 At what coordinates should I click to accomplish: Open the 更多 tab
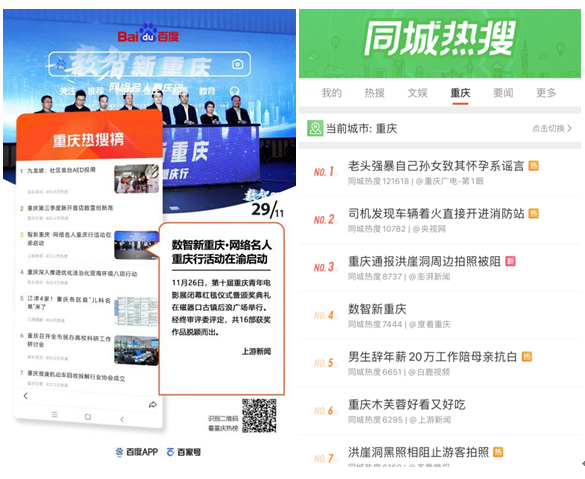tap(546, 93)
